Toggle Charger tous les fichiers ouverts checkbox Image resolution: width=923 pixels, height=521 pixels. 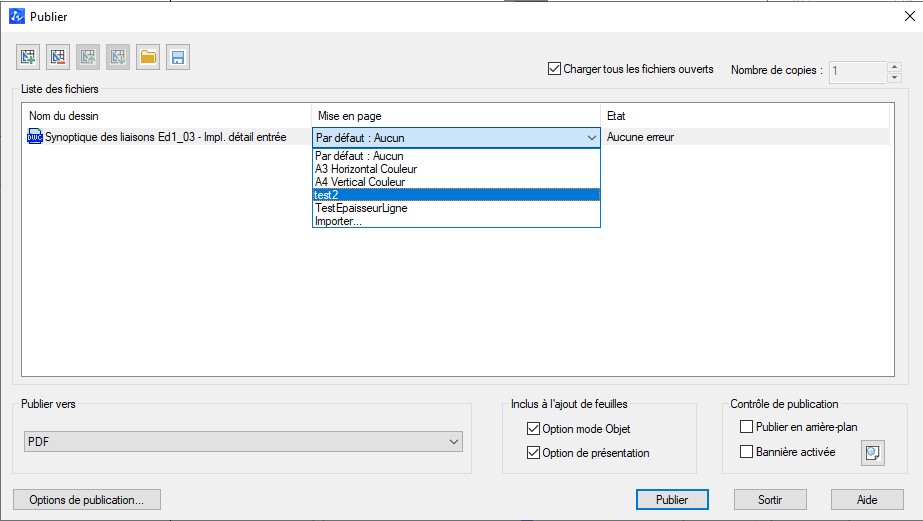554,69
